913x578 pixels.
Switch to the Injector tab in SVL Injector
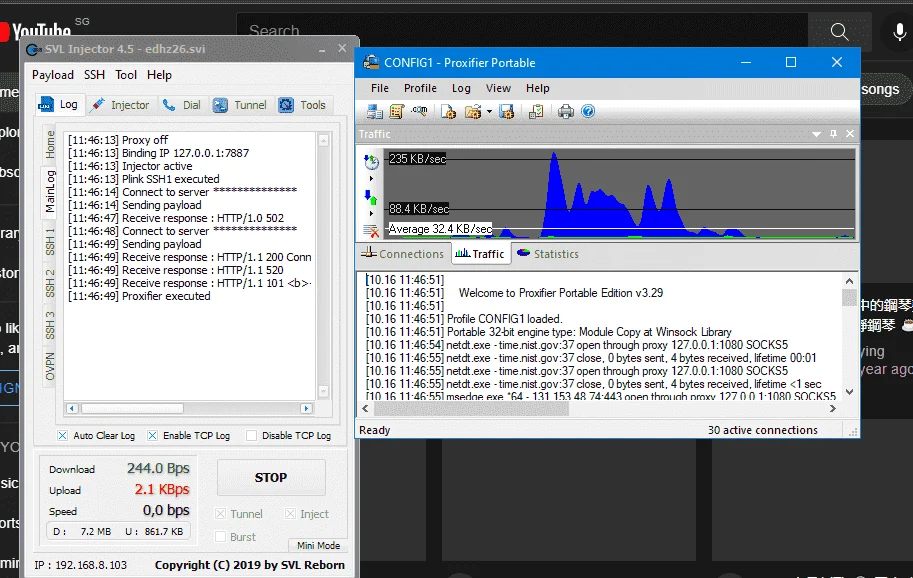pyautogui.click(x=121, y=105)
